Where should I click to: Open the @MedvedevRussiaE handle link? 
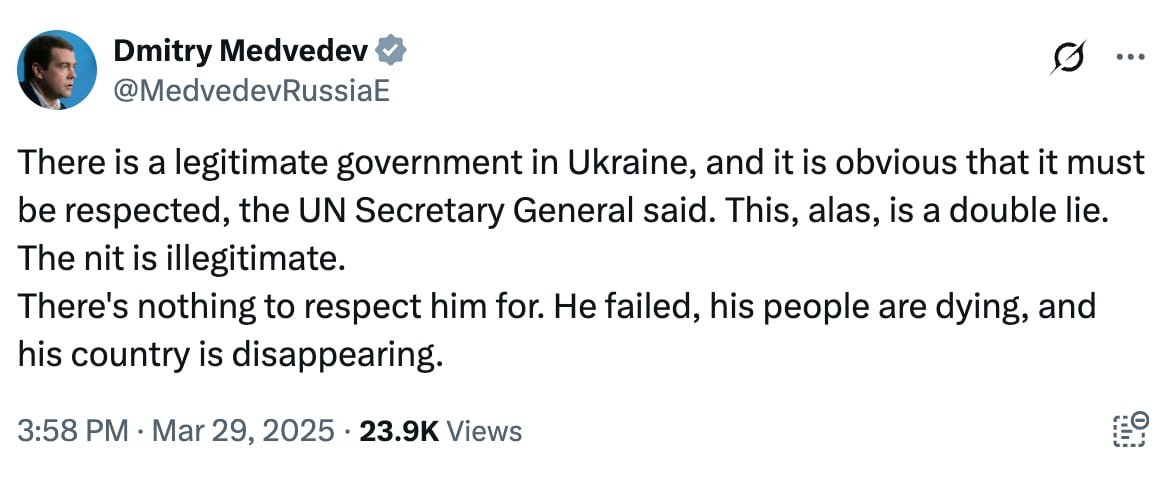point(251,91)
